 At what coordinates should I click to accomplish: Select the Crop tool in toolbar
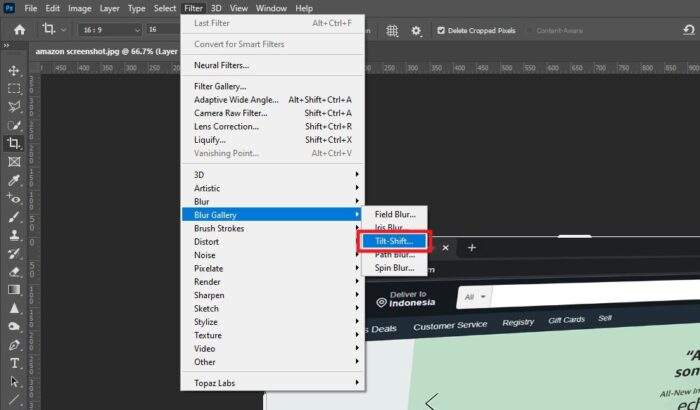point(14,143)
